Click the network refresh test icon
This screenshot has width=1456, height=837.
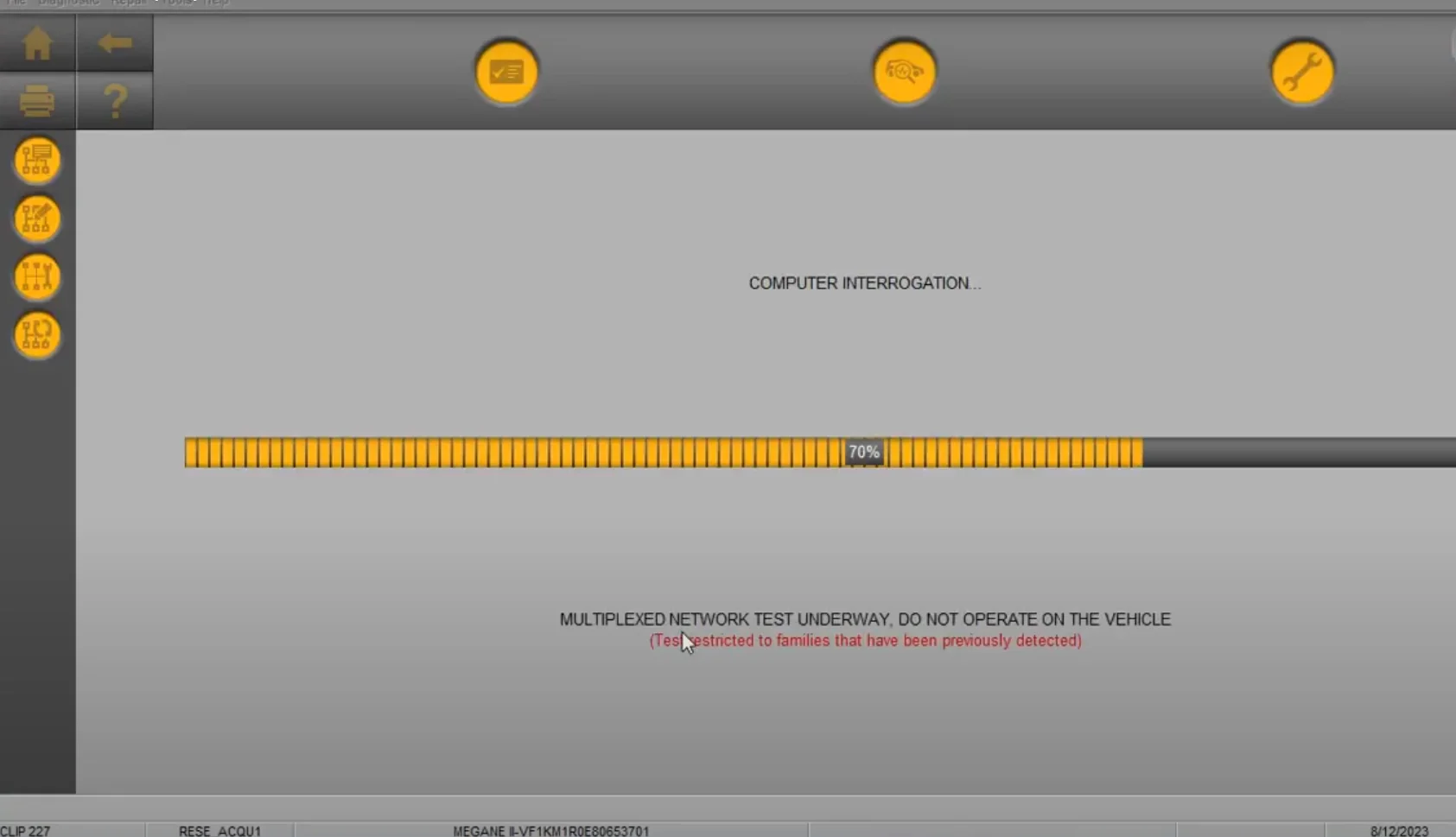tap(36, 334)
